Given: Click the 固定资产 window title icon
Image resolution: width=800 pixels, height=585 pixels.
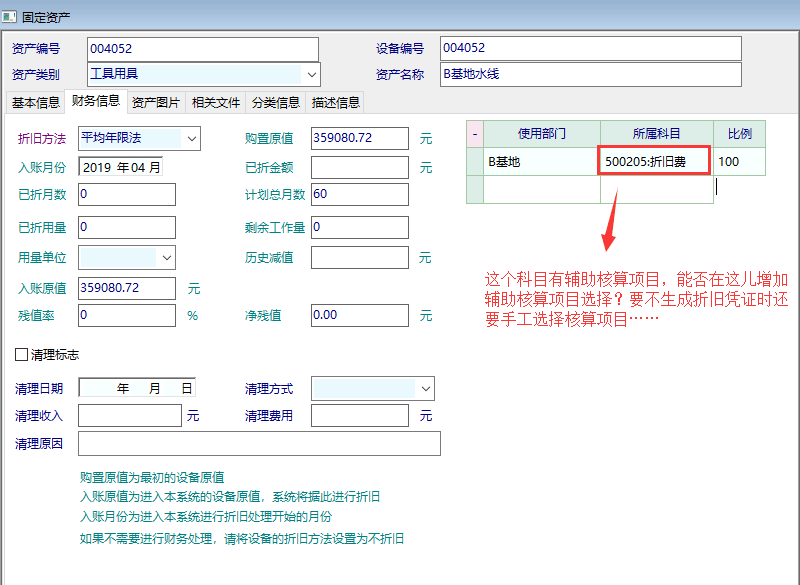Looking at the screenshot, I should [11, 16].
